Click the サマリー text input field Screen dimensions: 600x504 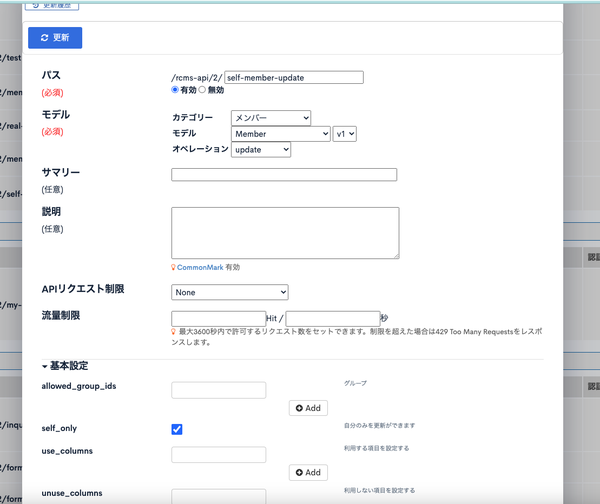click(284, 175)
